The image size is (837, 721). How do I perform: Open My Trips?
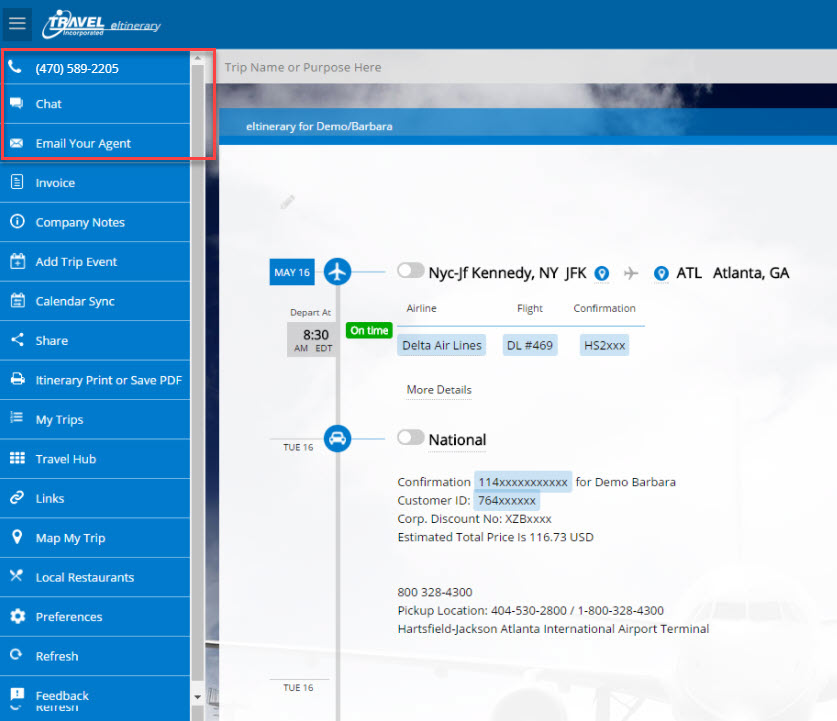tap(95, 420)
